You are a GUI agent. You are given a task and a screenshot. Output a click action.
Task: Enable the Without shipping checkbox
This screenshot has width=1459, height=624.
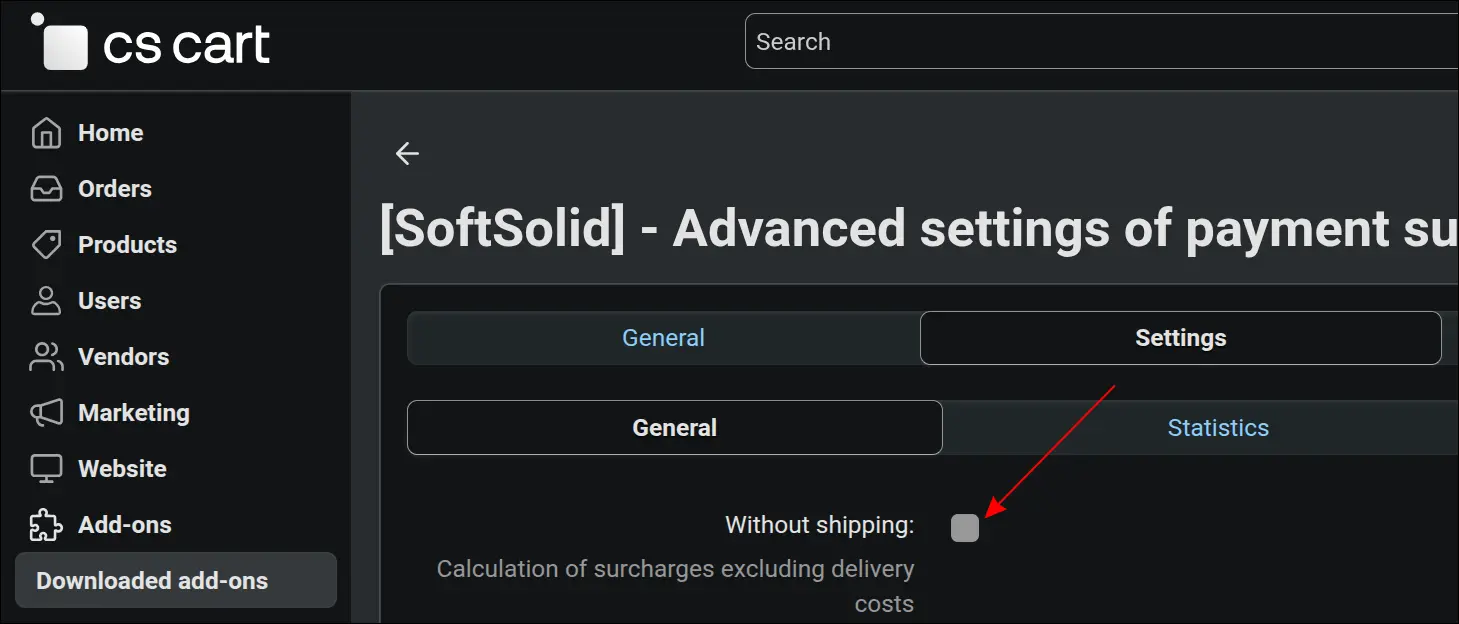coord(965,528)
